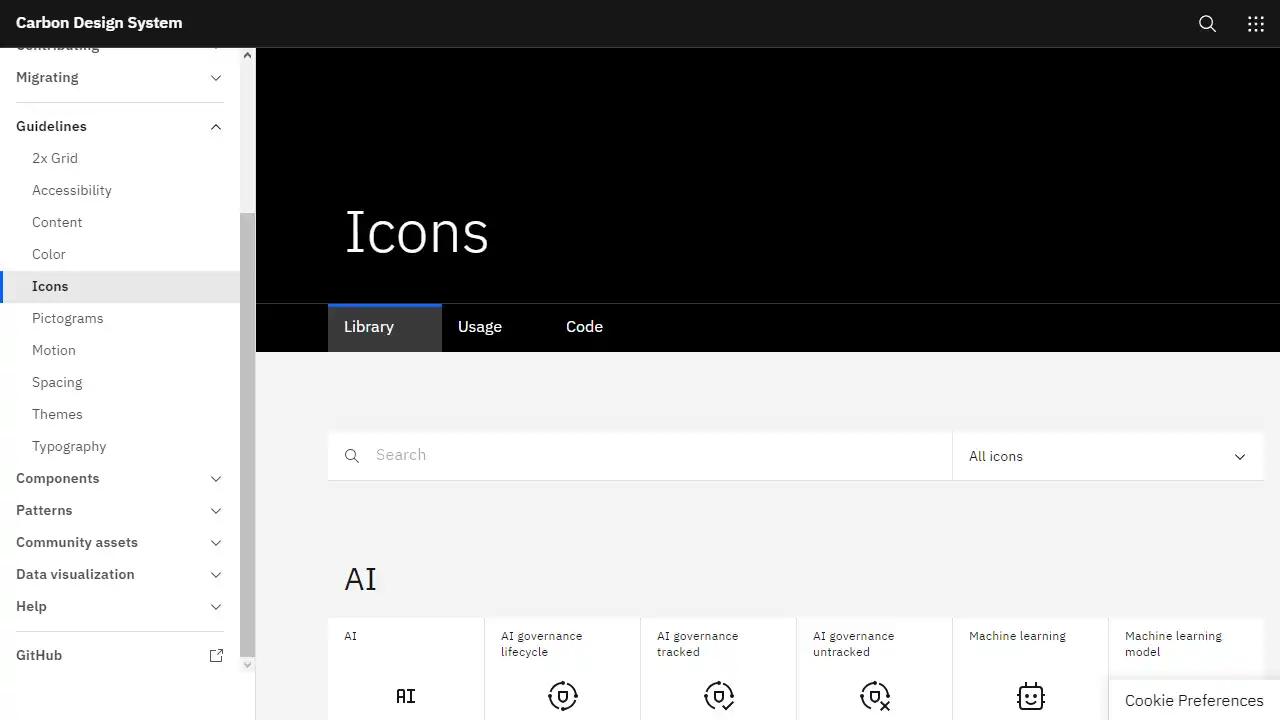Collapse the Guidelines section
Screen dimensions: 1280x720
tap(120, 126)
